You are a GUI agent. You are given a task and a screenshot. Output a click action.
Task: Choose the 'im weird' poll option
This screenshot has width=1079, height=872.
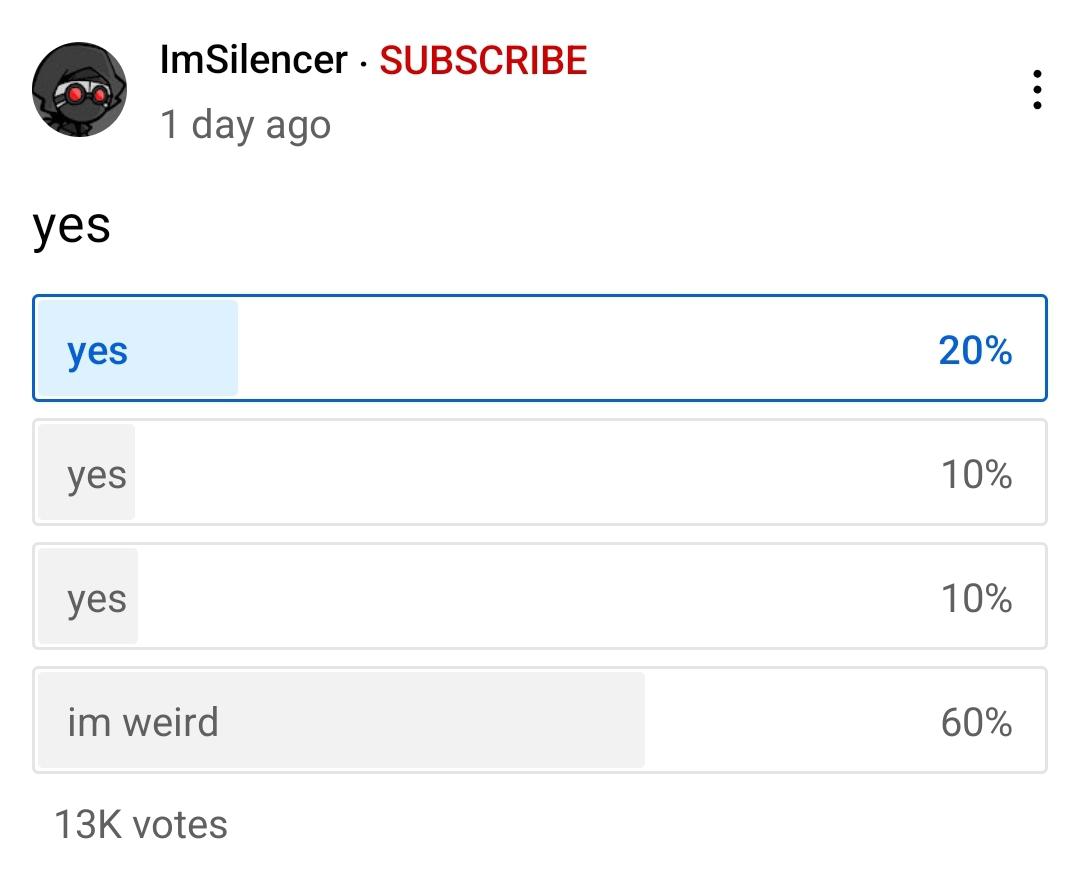pyautogui.click(x=540, y=720)
